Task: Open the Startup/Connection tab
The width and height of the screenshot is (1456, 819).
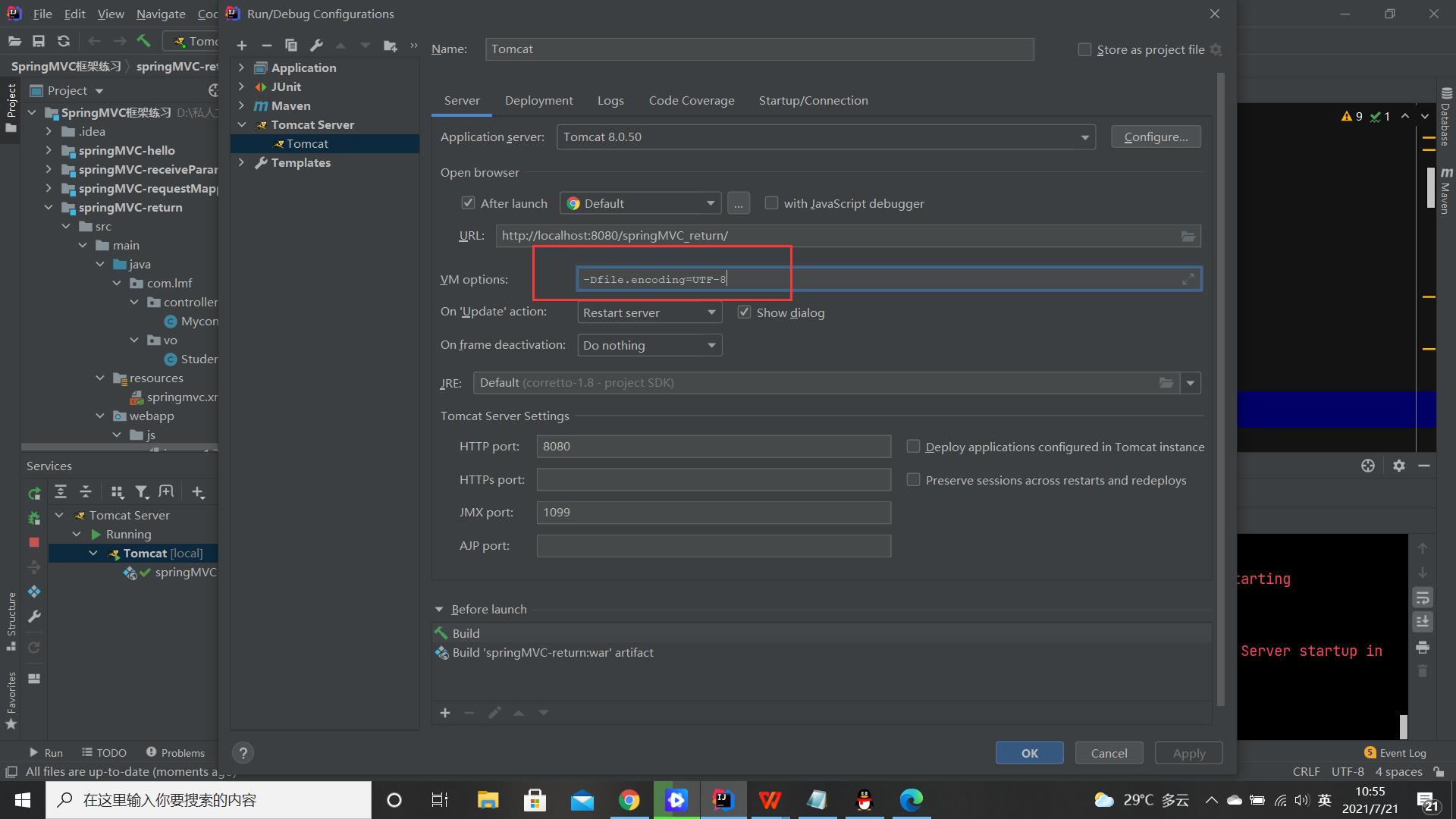Action: point(812,100)
